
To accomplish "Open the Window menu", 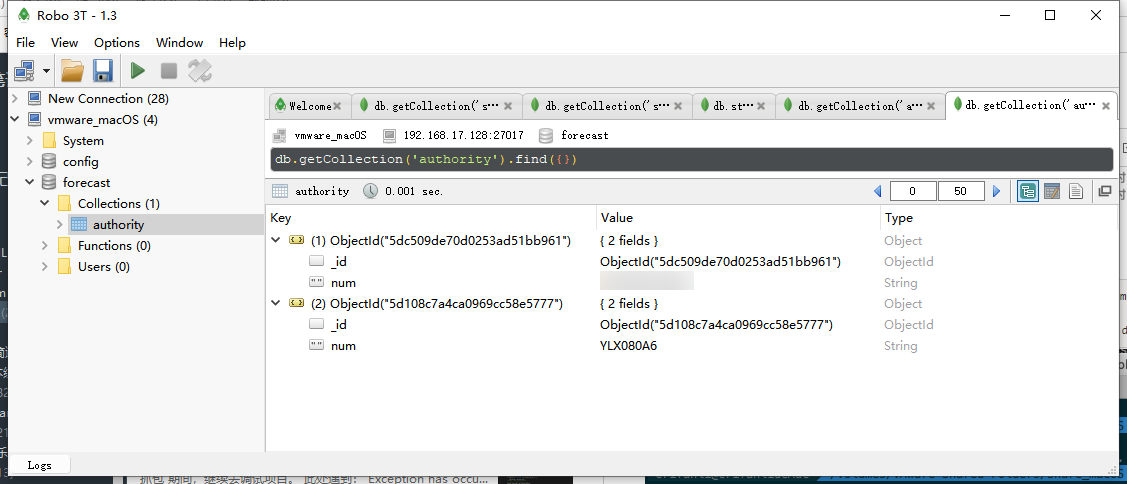I will [x=180, y=42].
